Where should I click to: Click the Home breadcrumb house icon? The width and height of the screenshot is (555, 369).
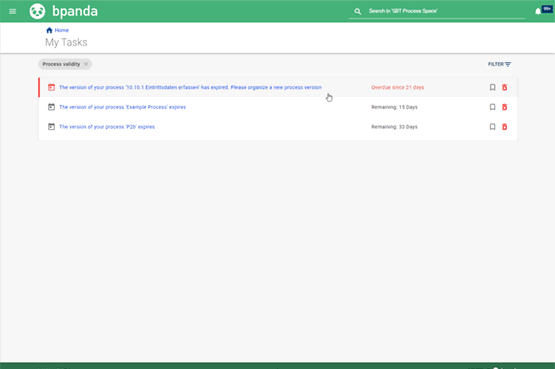(49, 30)
